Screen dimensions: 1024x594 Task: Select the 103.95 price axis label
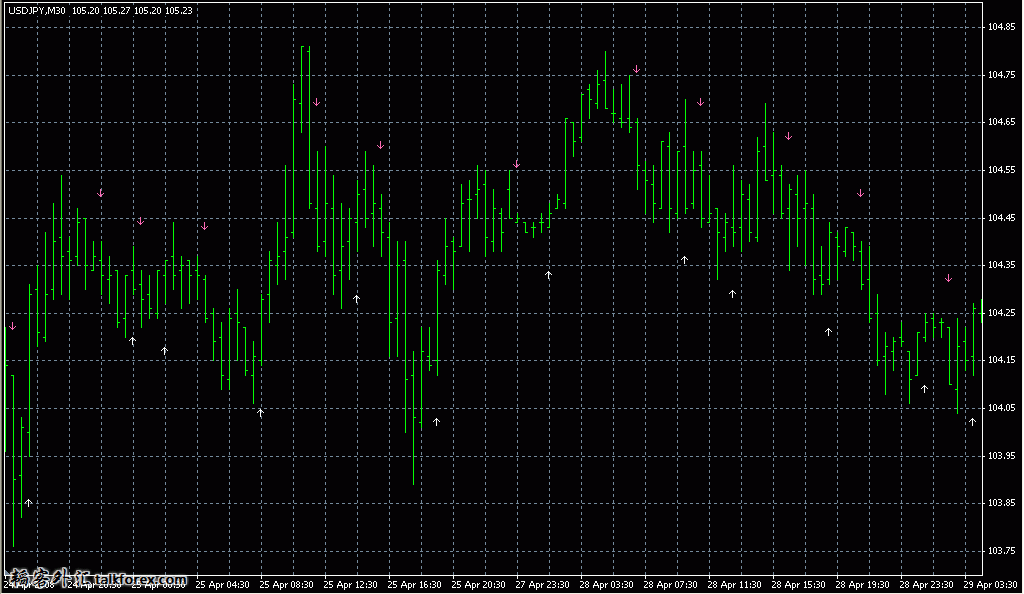pos(1001,456)
